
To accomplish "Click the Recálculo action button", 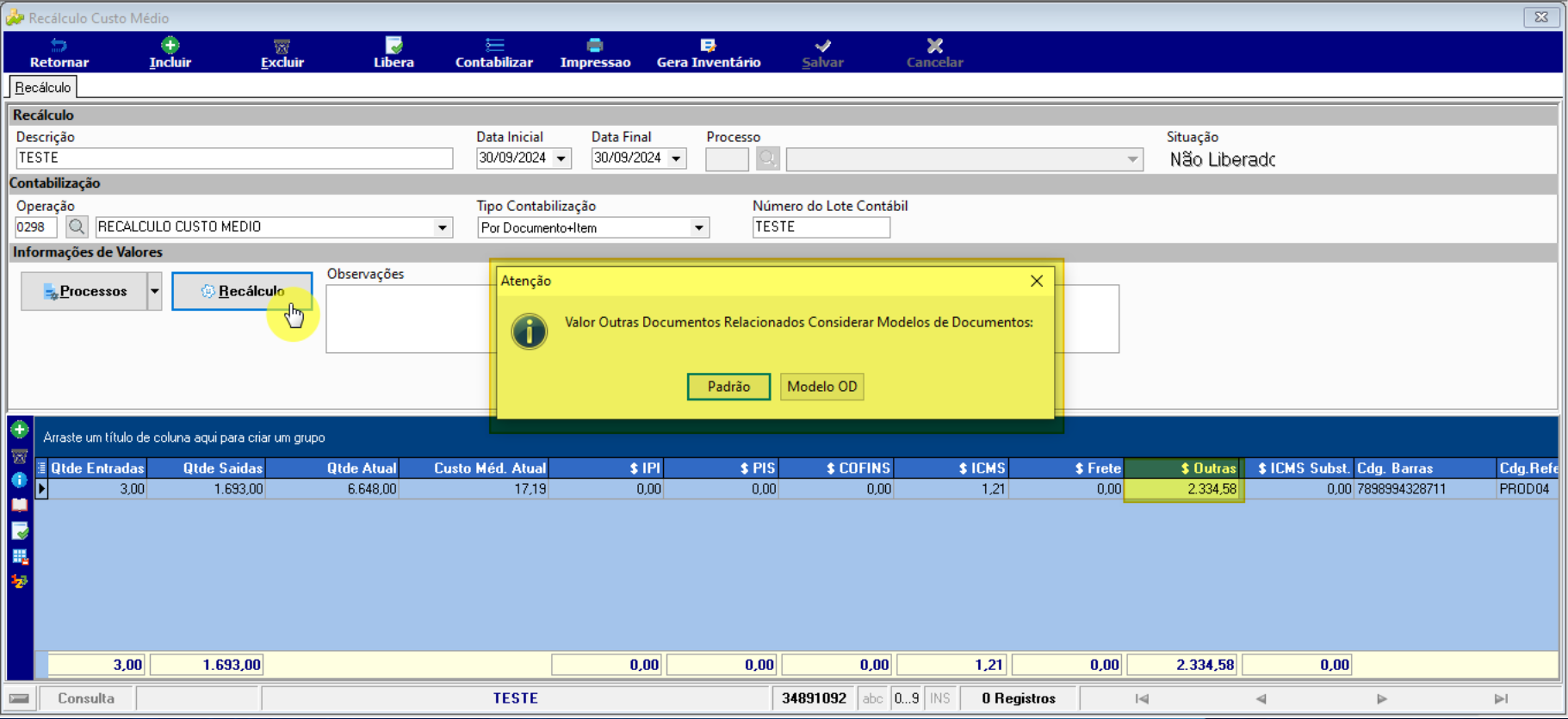I will pos(242,291).
